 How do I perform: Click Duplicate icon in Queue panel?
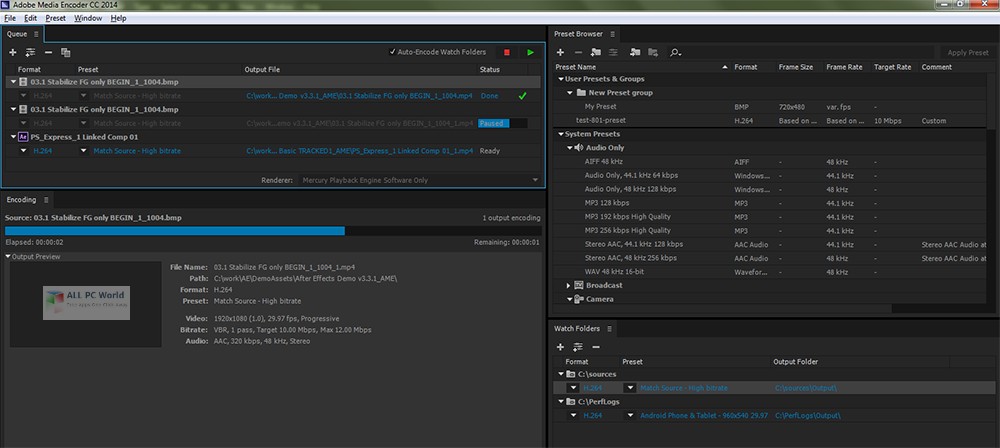point(66,52)
